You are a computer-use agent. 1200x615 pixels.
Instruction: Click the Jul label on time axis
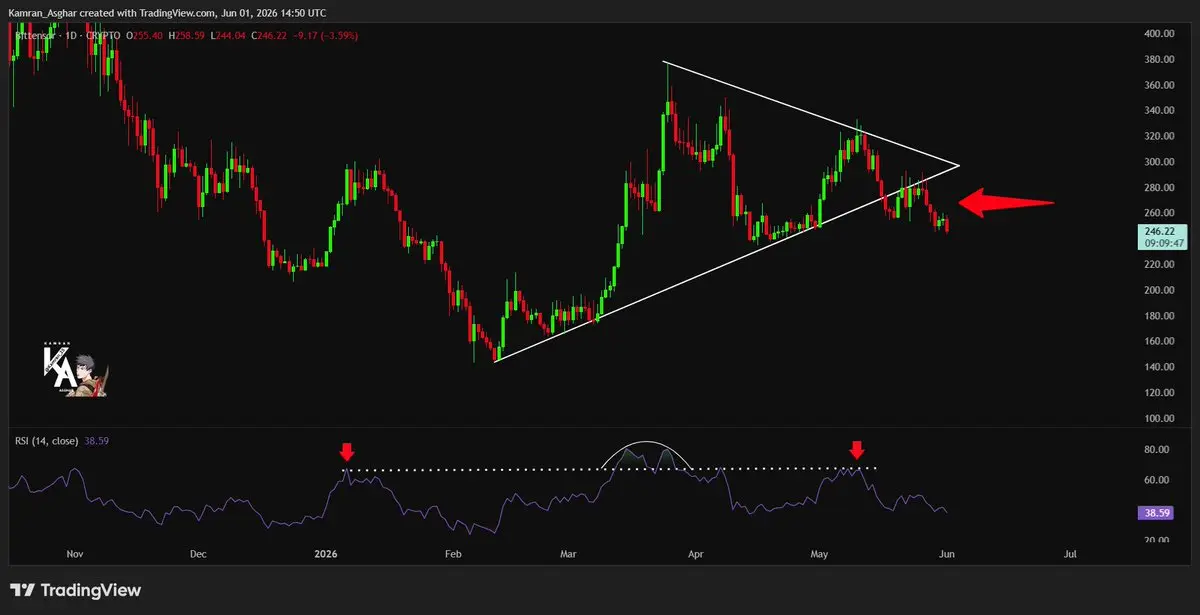click(1071, 553)
